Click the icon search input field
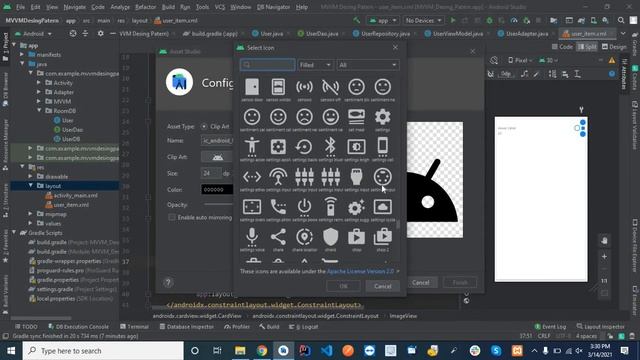Viewport: 640px width, 360px height. tap(267, 65)
